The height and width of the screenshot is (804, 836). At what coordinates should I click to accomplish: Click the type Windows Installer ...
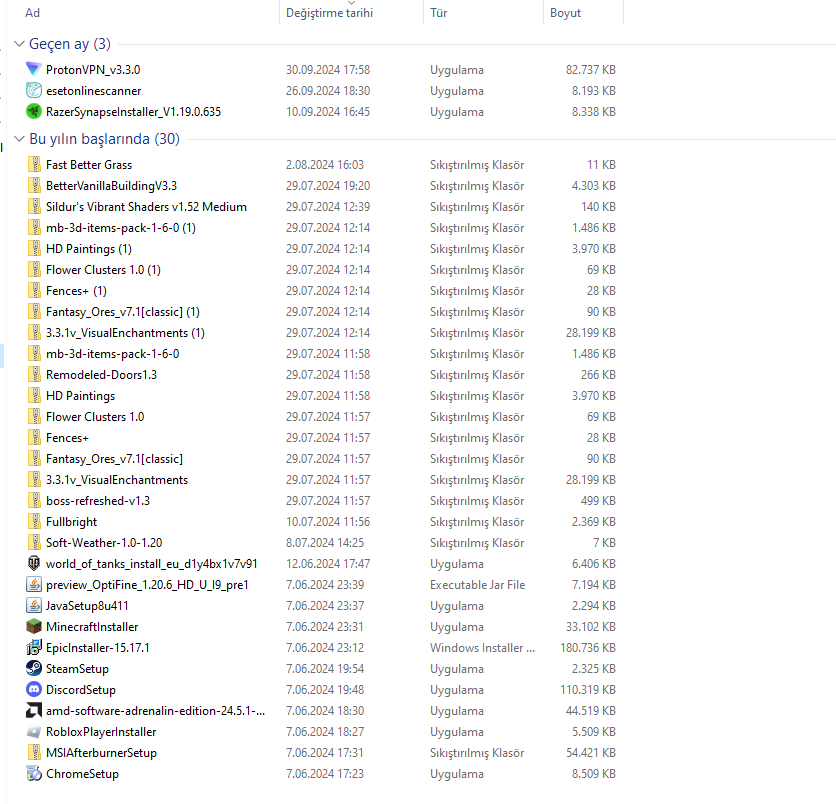[483, 648]
